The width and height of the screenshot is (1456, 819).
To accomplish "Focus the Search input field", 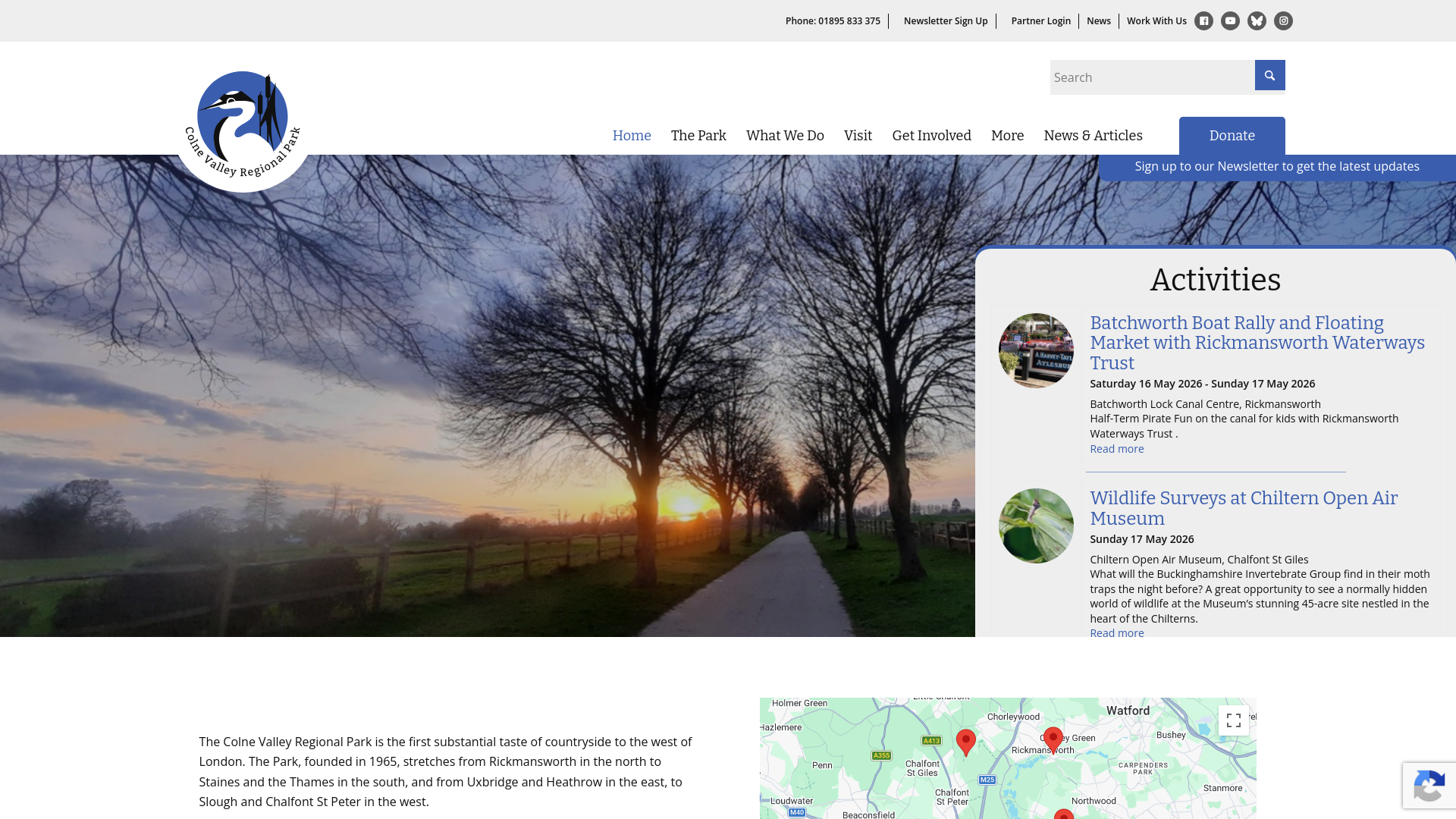I will tap(1152, 77).
